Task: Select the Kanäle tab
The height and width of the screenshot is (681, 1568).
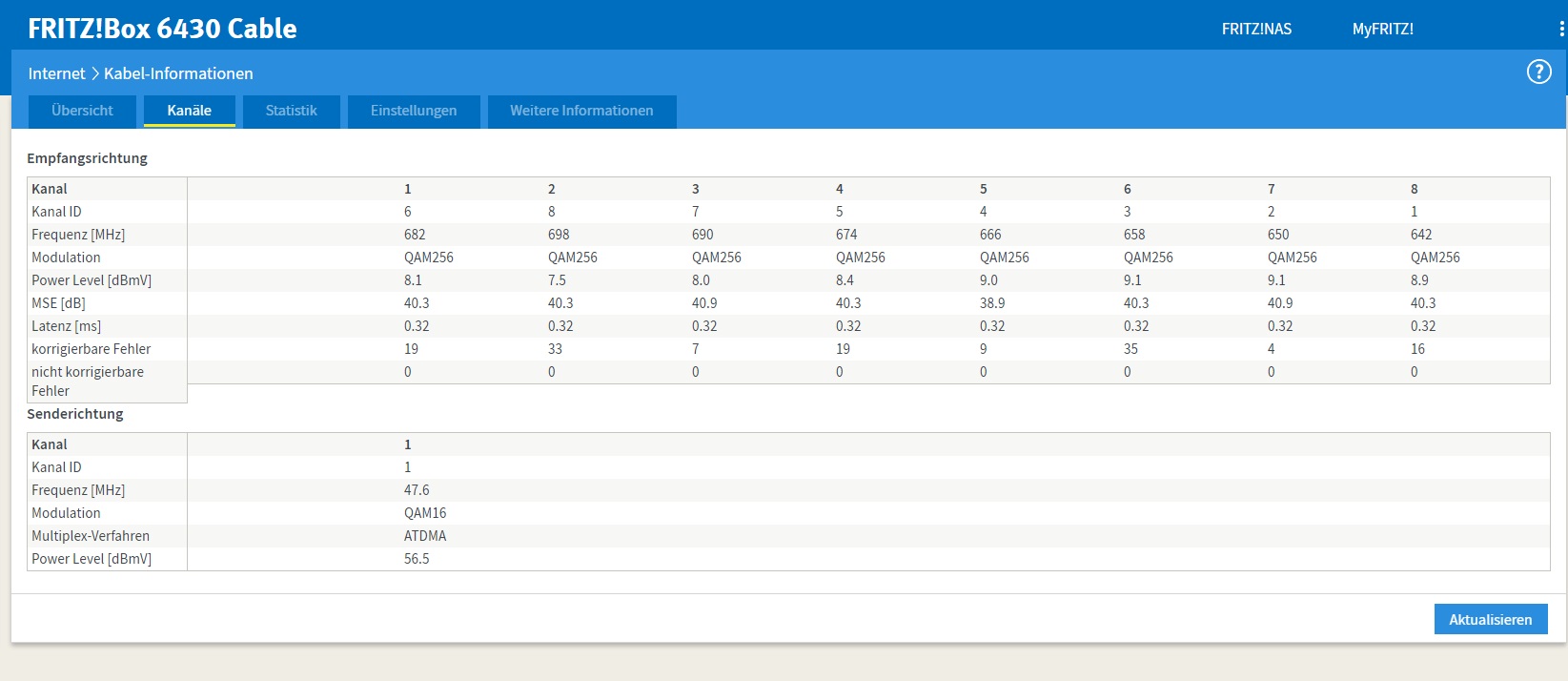Action: point(189,111)
